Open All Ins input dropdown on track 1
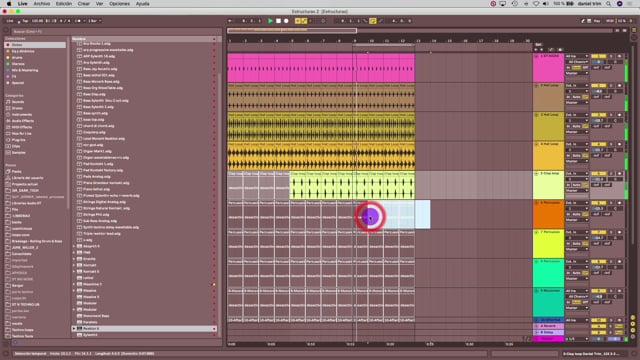This screenshot has height=360, width=640. click(x=577, y=56)
